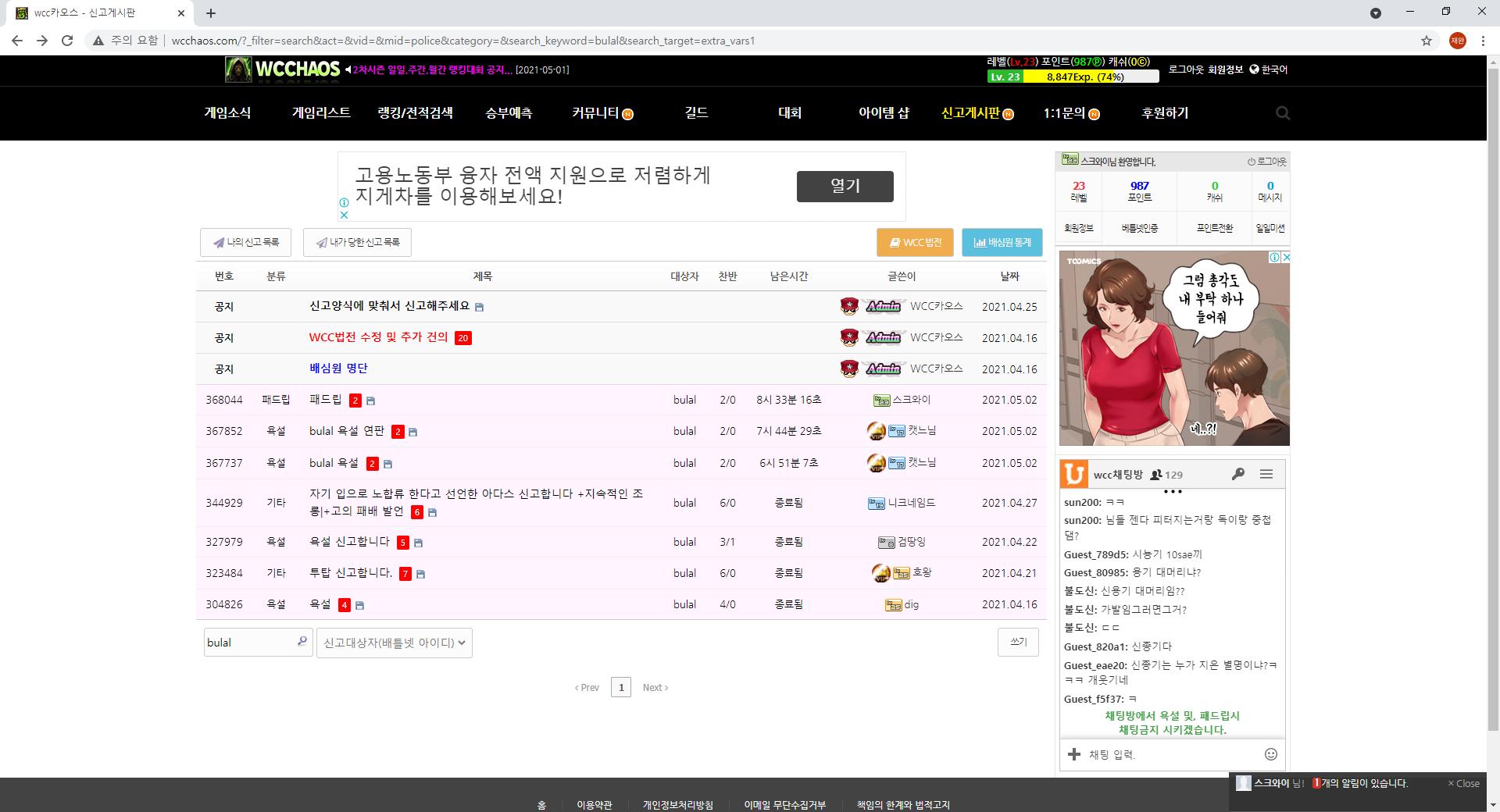Click the ad info icon on banner
Image resolution: width=1500 pixels, height=812 pixels.
(343, 202)
